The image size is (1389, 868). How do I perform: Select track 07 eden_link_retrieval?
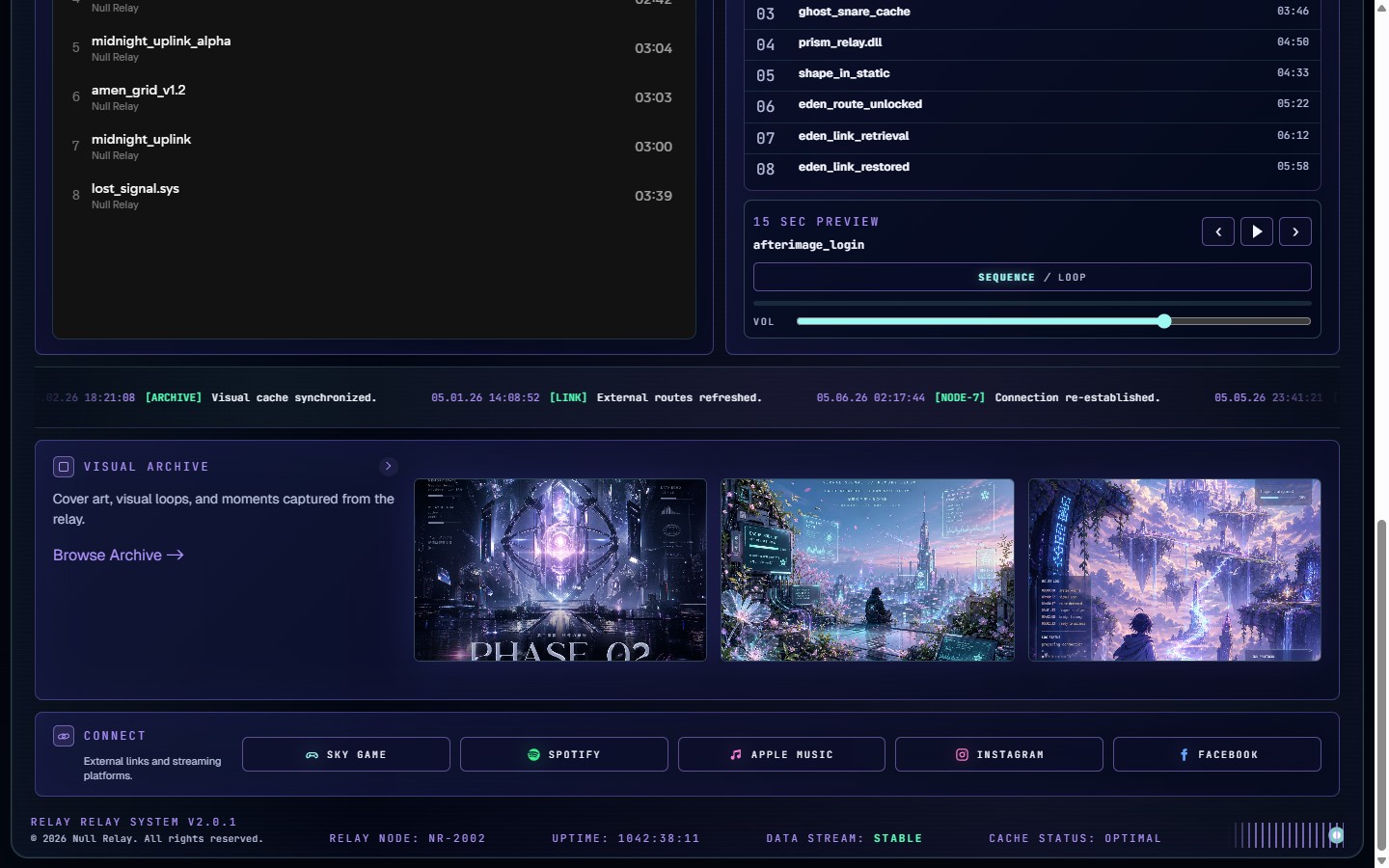pos(1032,137)
